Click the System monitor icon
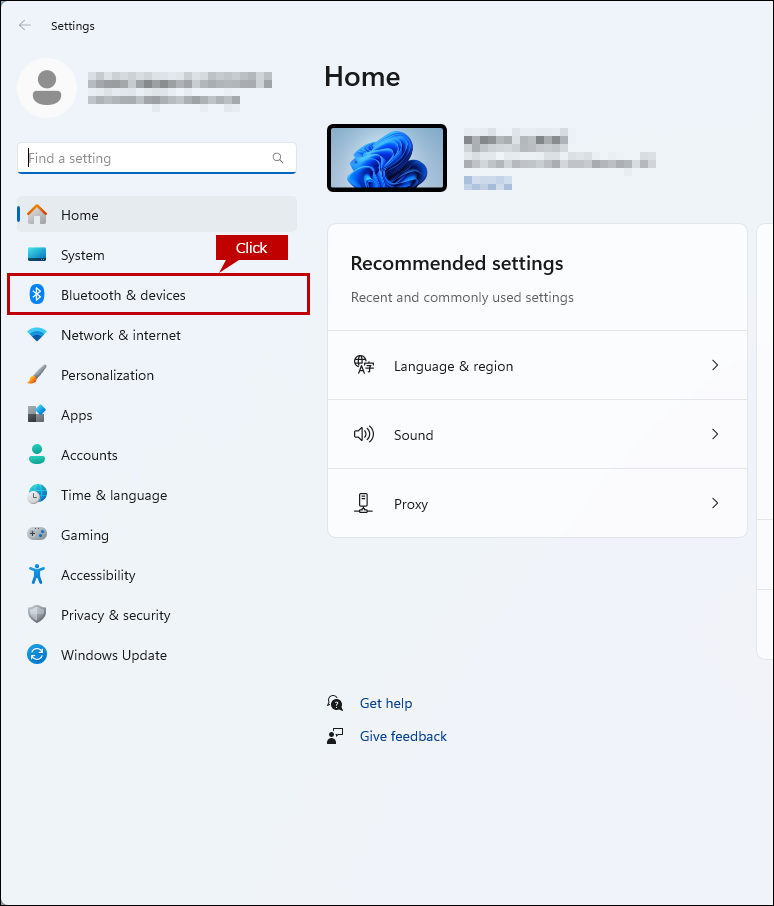 37,254
